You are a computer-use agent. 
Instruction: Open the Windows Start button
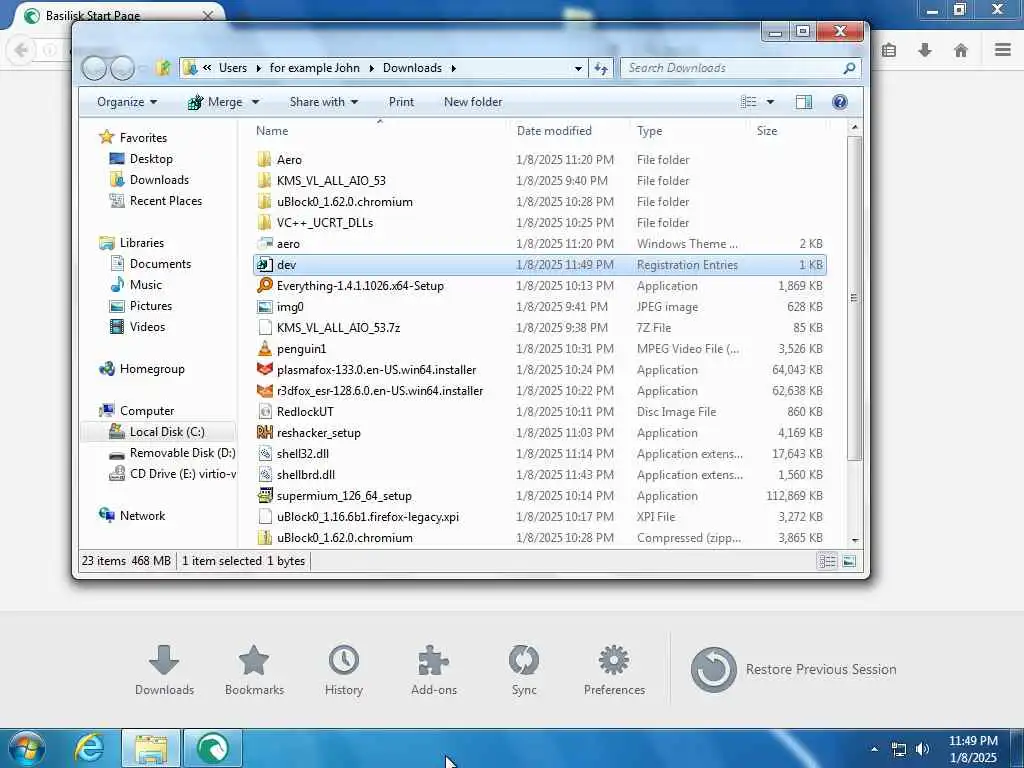coord(26,748)
